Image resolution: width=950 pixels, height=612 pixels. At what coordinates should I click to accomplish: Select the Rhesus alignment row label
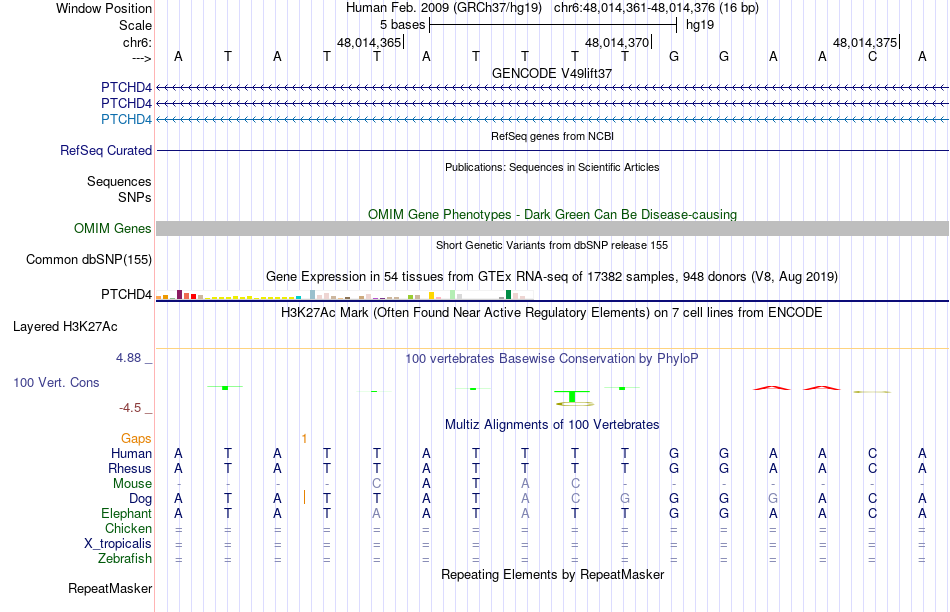point(130,468)
